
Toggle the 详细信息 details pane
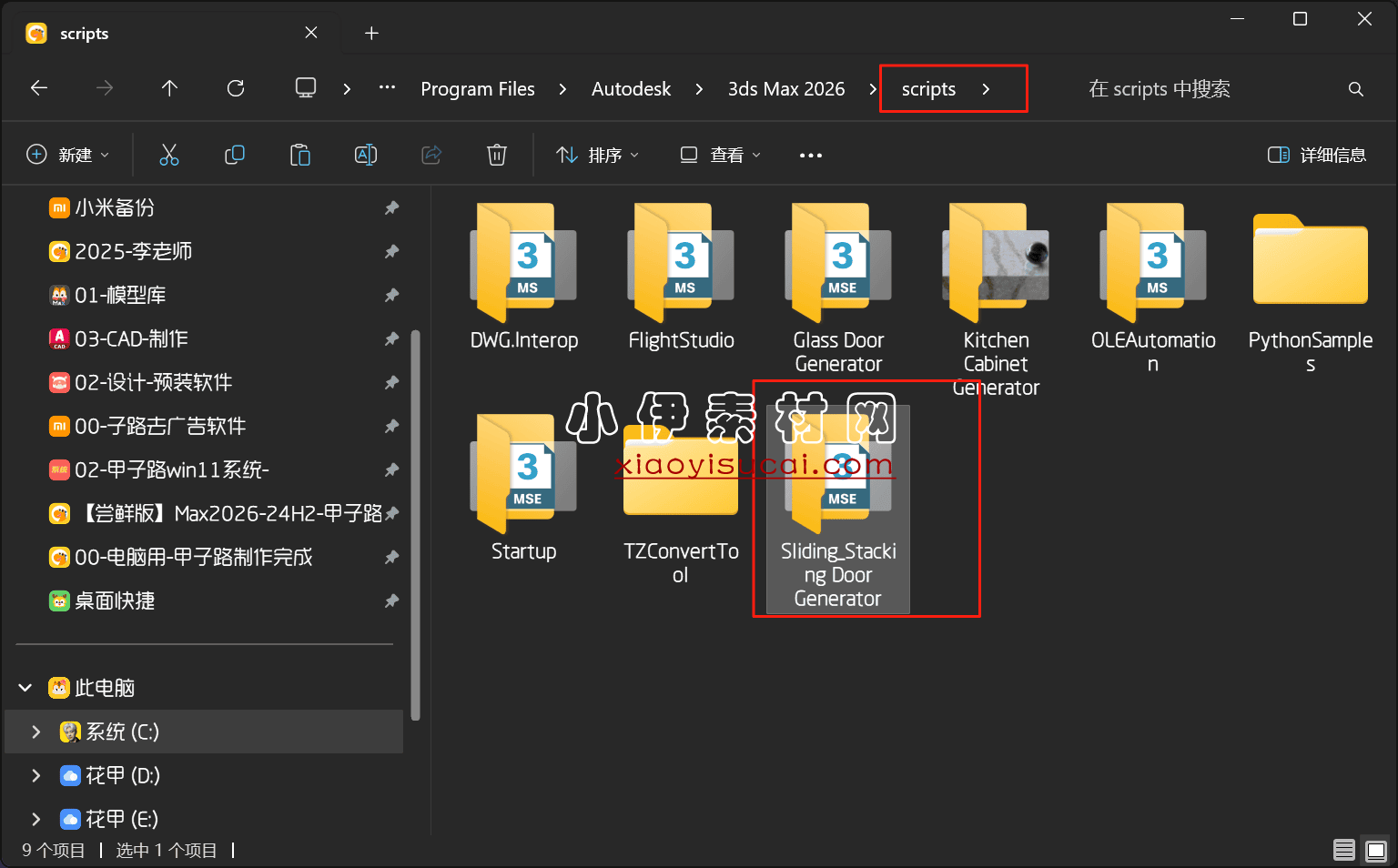[1317, 155]
